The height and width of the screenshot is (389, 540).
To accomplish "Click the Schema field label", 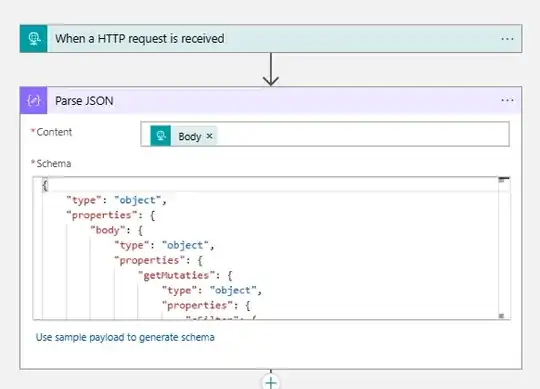I will tap(51, 164).
